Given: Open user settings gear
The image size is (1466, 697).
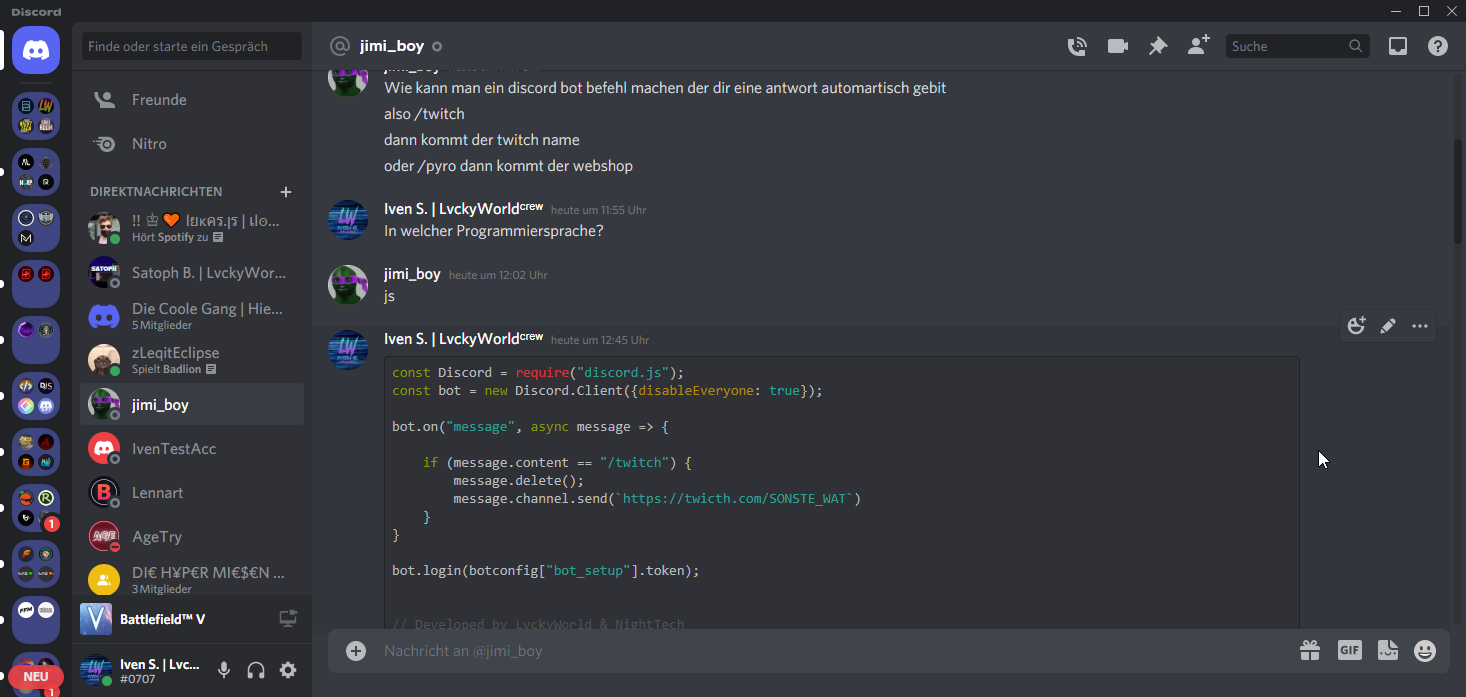Looking at the screenshot, I should [x=288, y=670].
